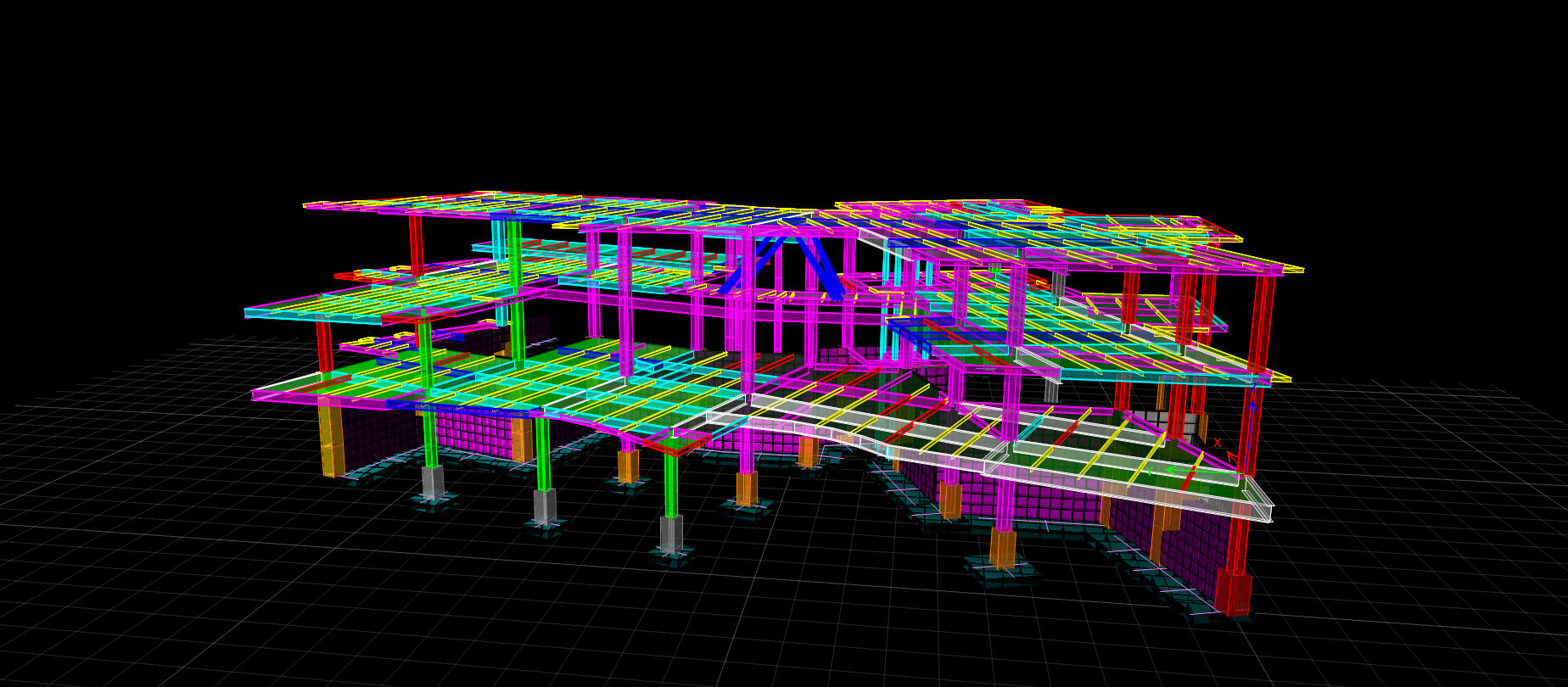1568x687 pixels.
Task: Click the red X axis label
Action: 1217,443
